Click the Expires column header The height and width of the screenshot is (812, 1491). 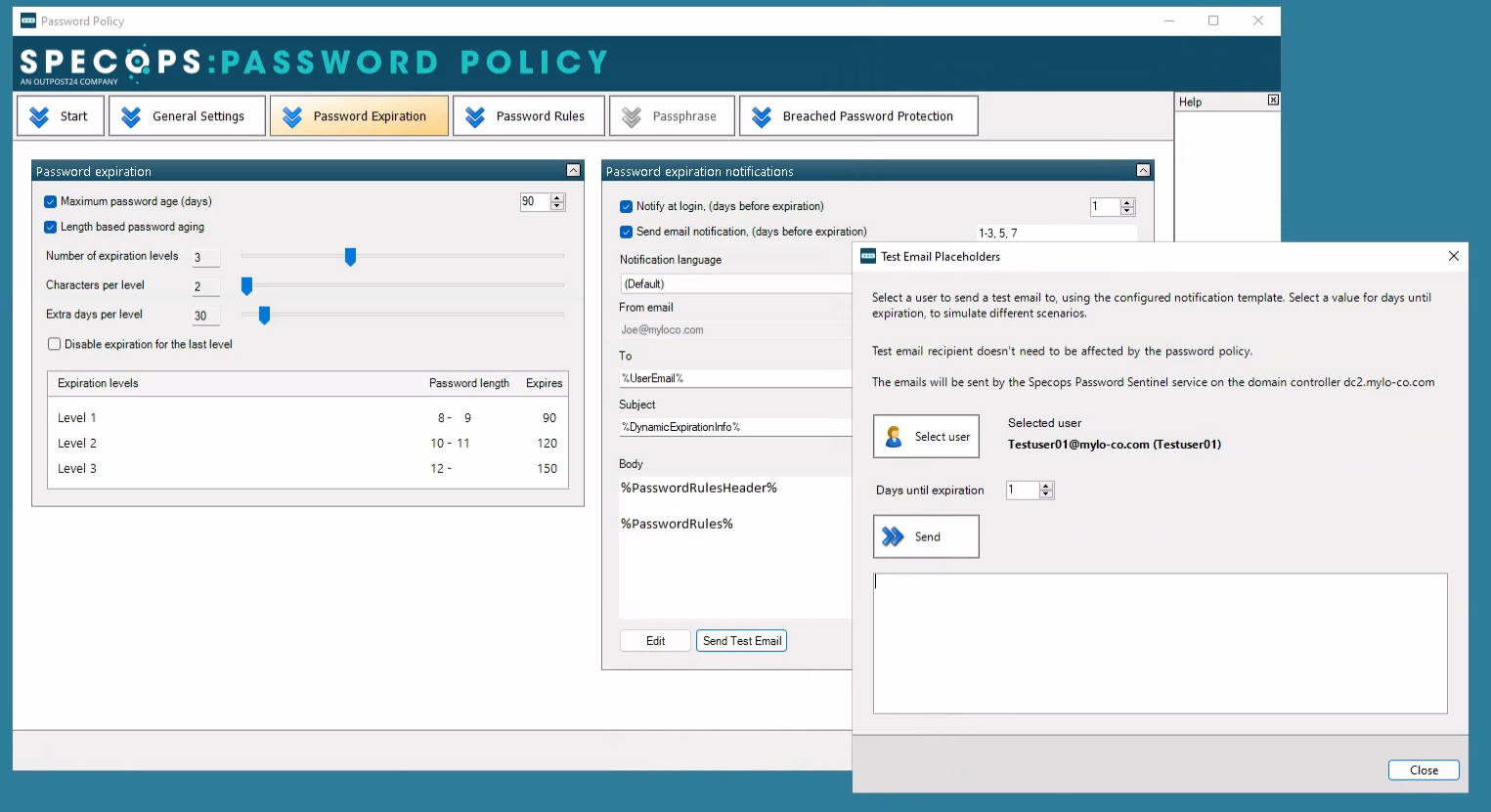pos(545,384)
